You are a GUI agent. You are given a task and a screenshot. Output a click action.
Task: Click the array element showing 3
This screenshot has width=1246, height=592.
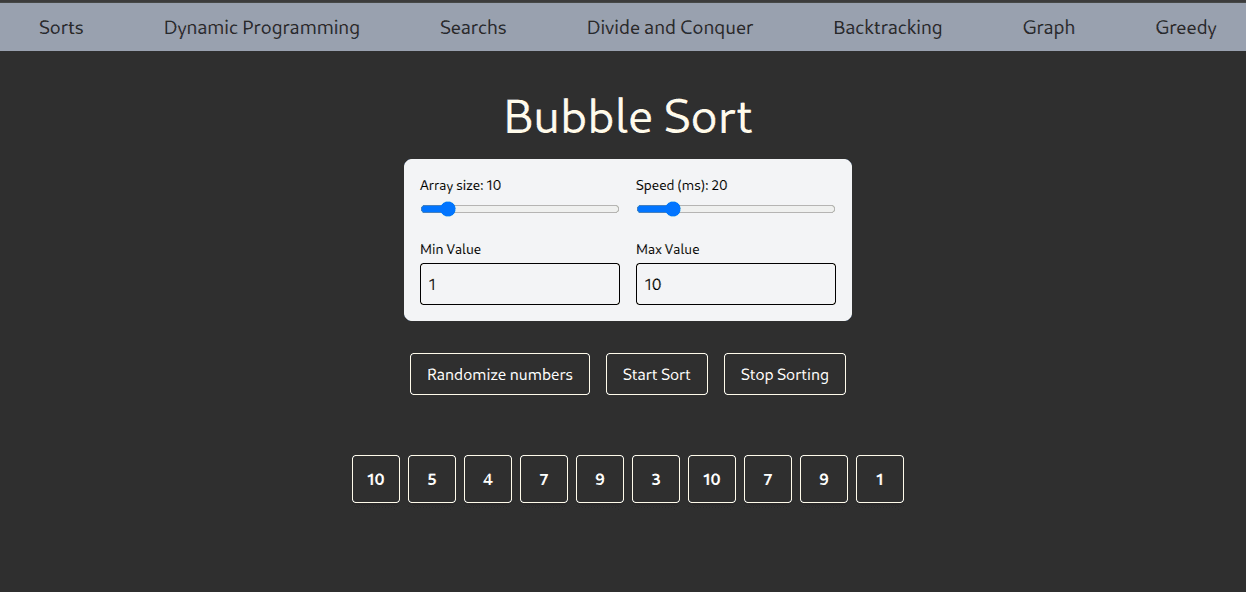[656, 479]
